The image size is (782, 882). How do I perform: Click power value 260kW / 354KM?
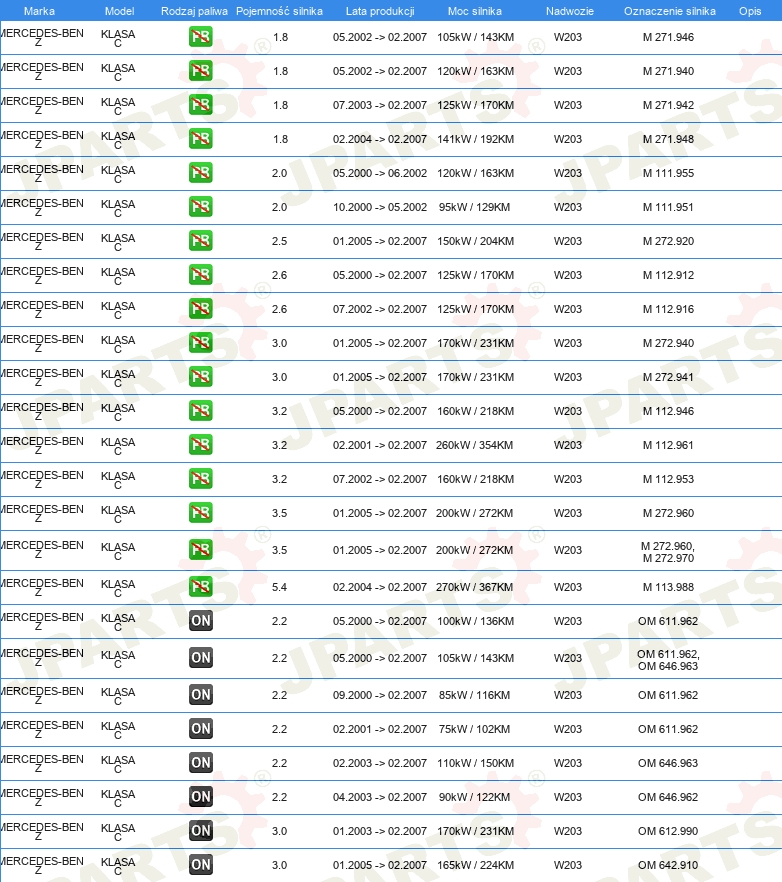[474, 445]
